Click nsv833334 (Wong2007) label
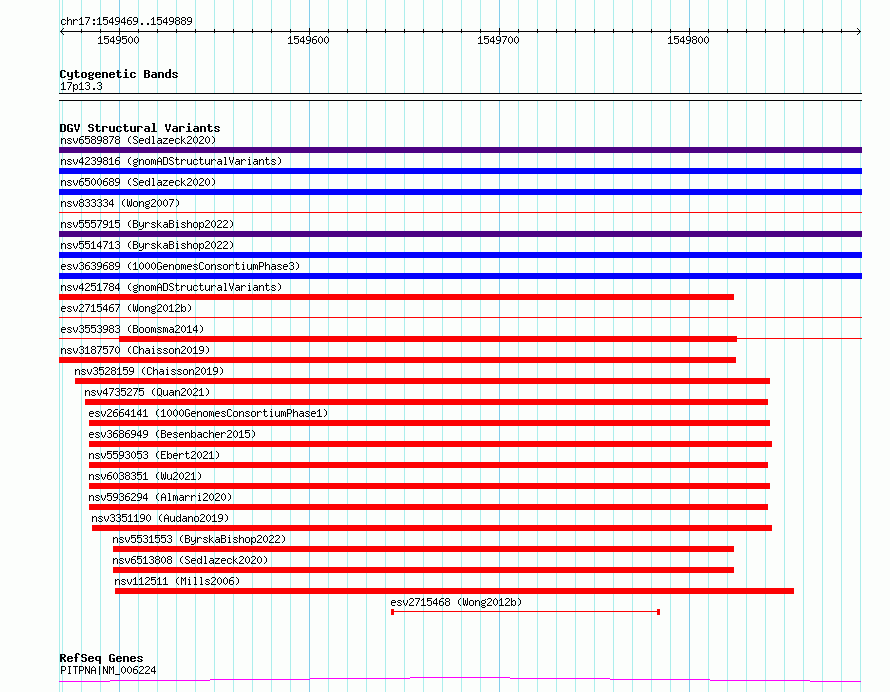Viewport: 890px width, 692px height. coord(120,203)
